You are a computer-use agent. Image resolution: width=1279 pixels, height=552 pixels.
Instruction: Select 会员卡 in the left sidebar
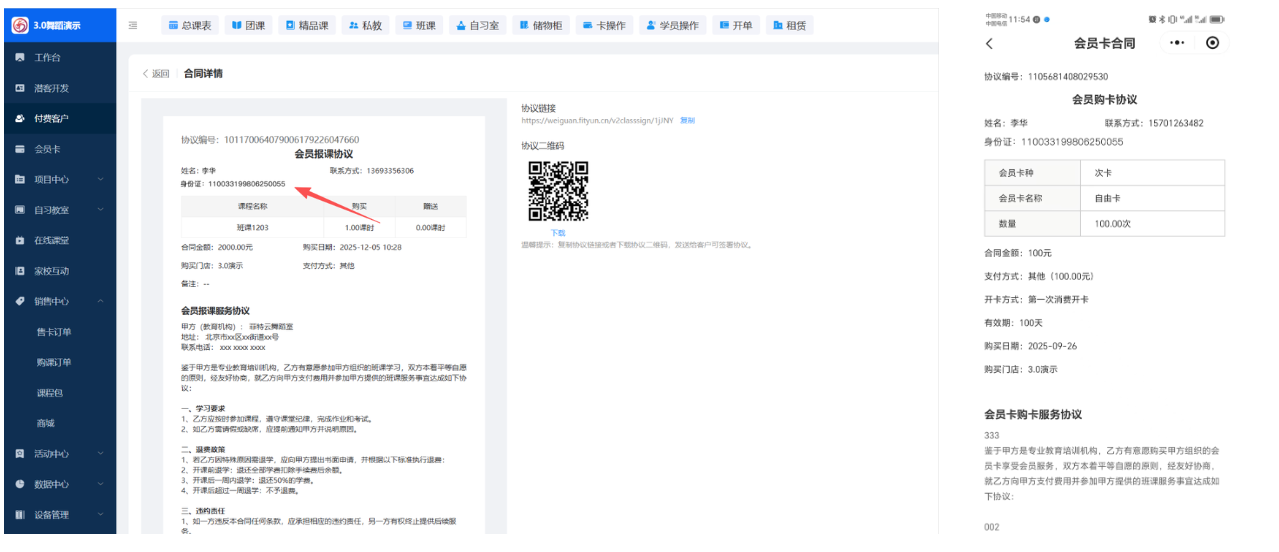click(47, 149)
